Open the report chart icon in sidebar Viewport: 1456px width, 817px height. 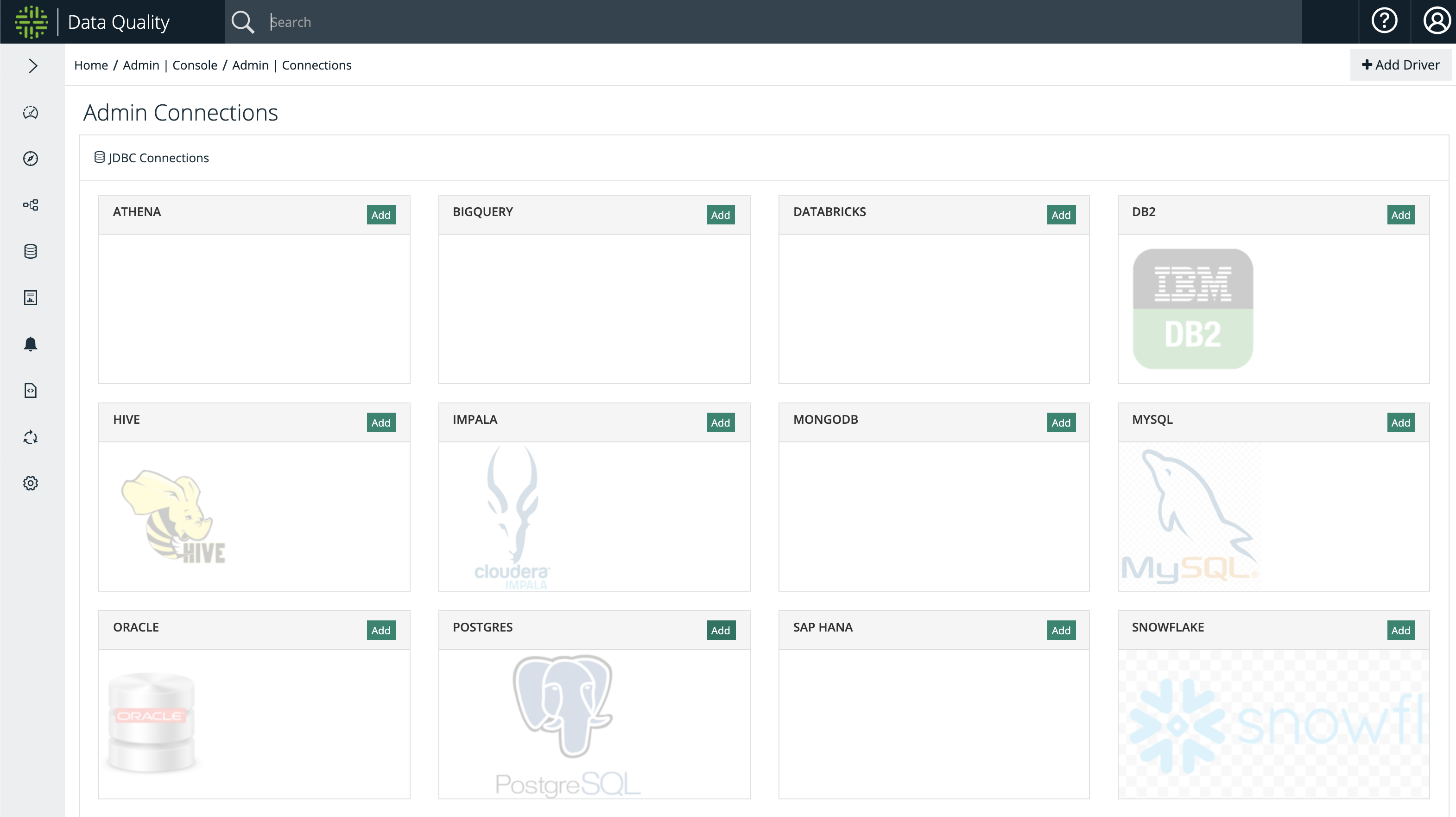coord(31,298)
